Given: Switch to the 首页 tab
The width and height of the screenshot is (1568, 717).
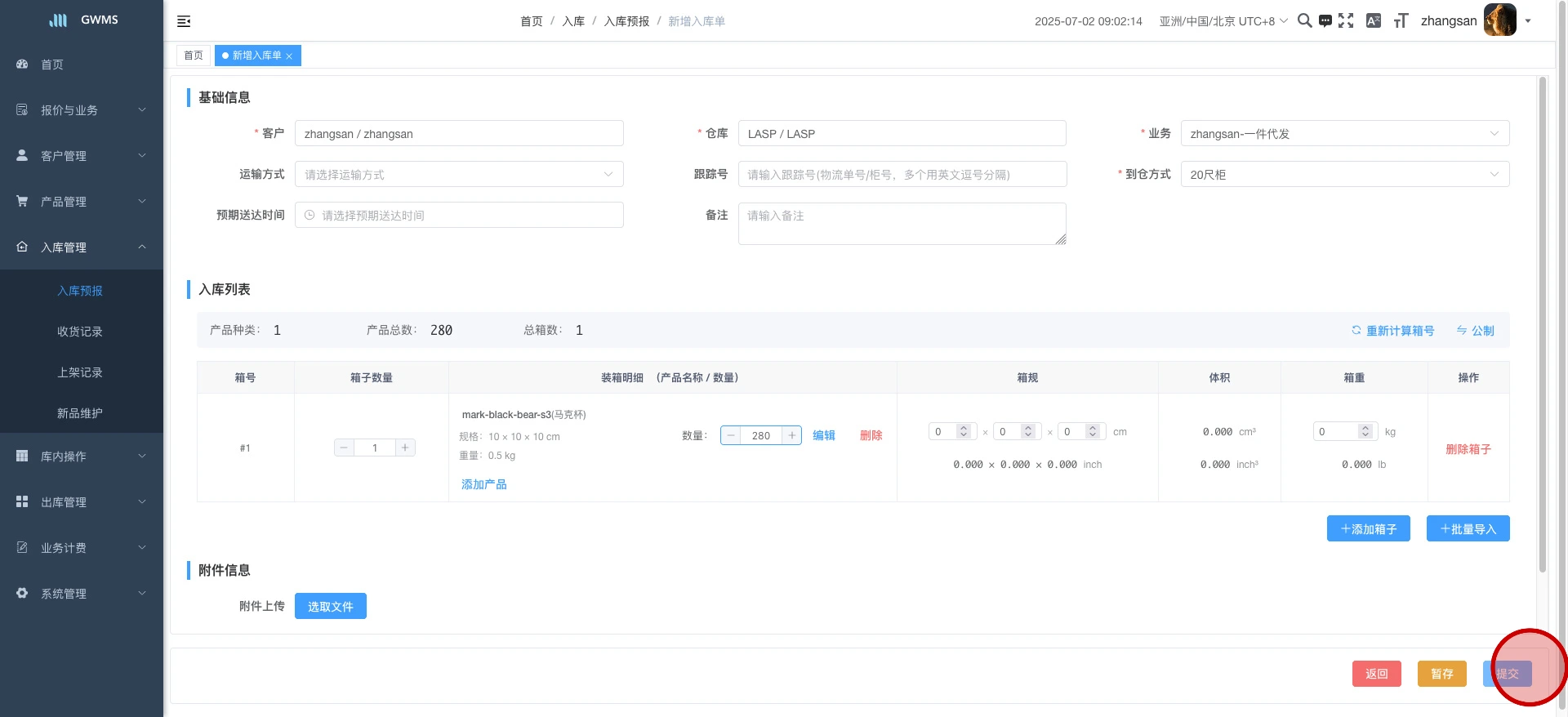Looking at the screenshot, I should [x=194, y=56].
